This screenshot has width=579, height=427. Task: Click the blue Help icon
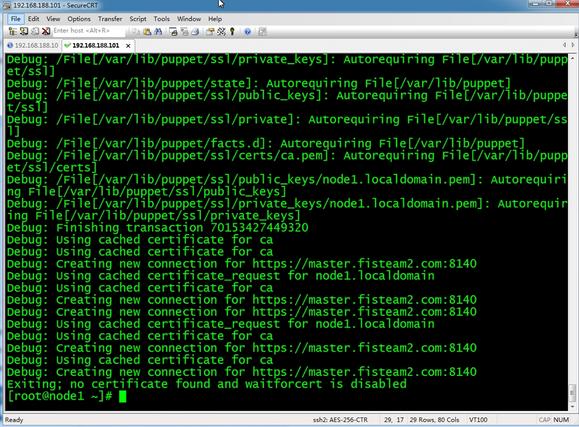click(x=247, y=32)
